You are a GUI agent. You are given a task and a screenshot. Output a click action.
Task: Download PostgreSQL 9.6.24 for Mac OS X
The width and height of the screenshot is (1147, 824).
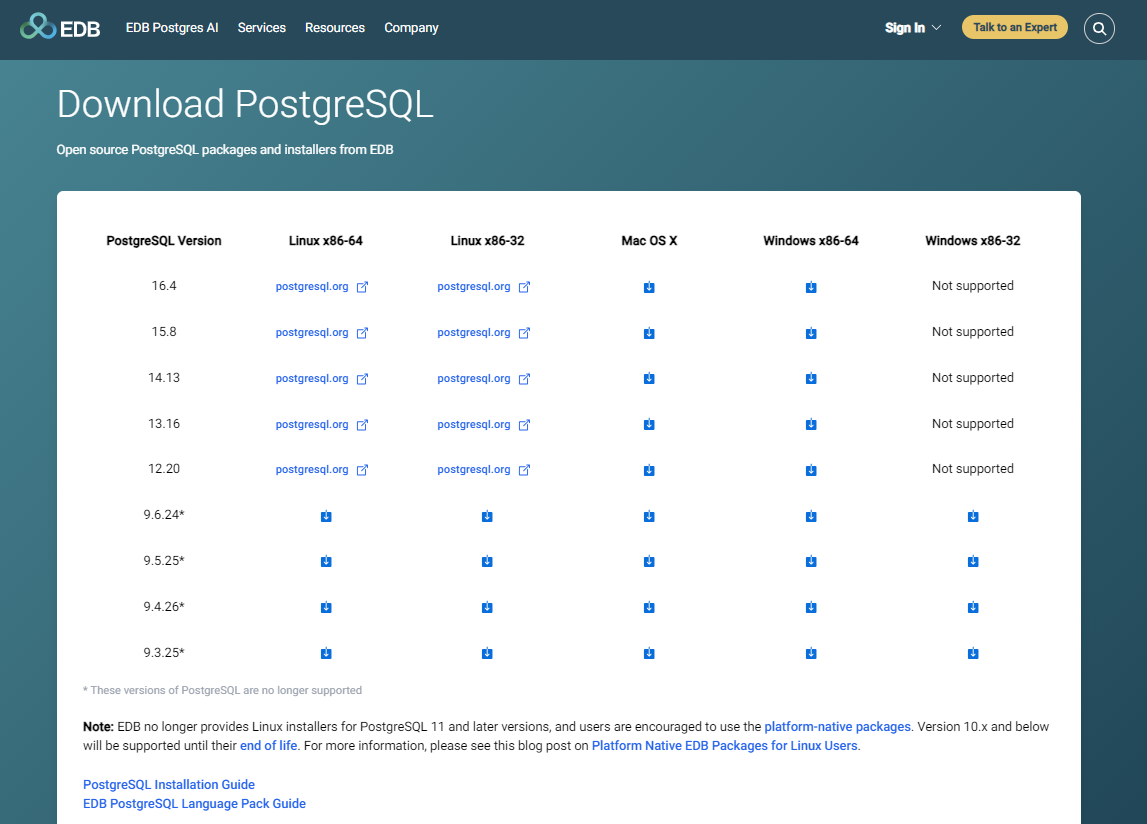pyautogui.click(x=649, y=516)
